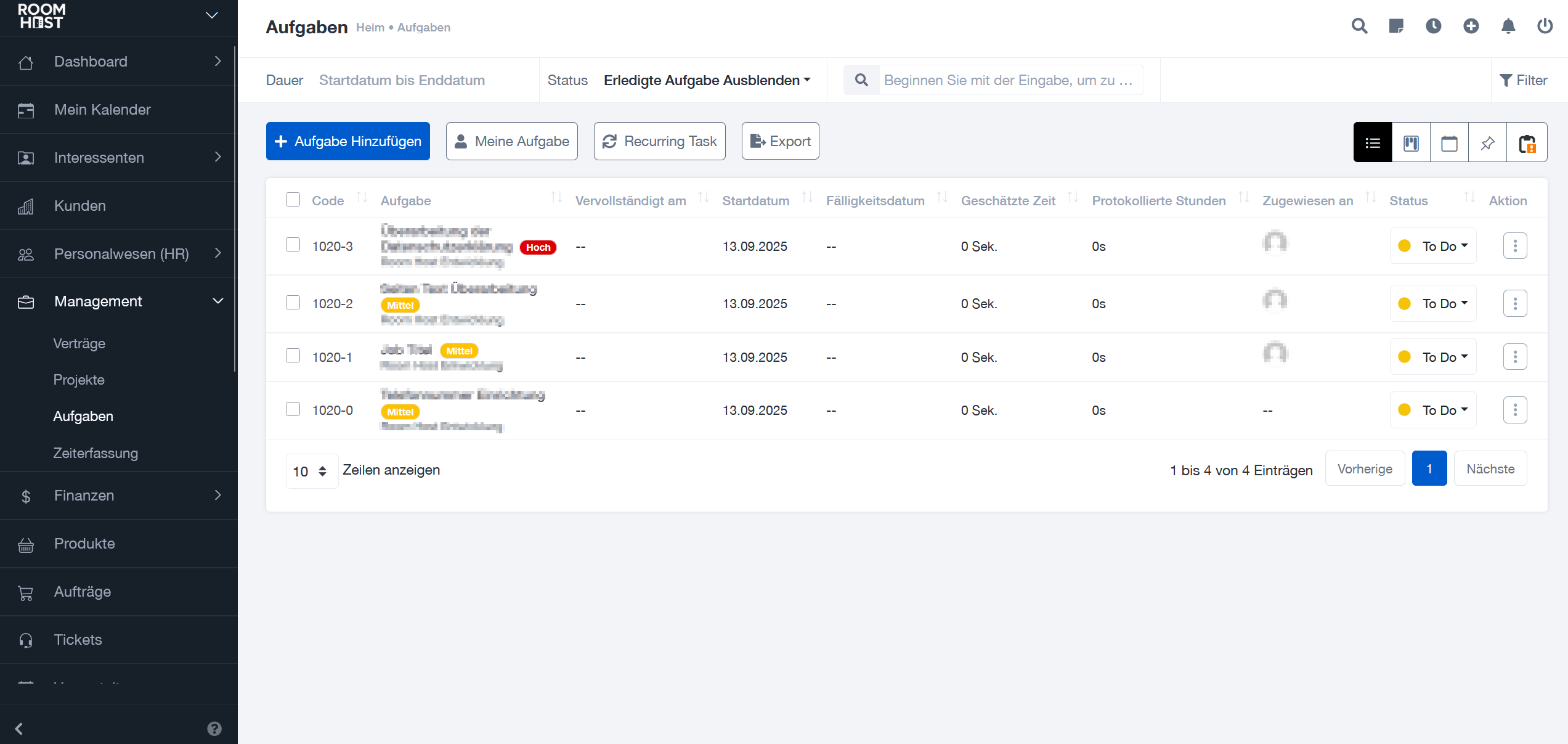Click the Export button

[x=780, y=141]
